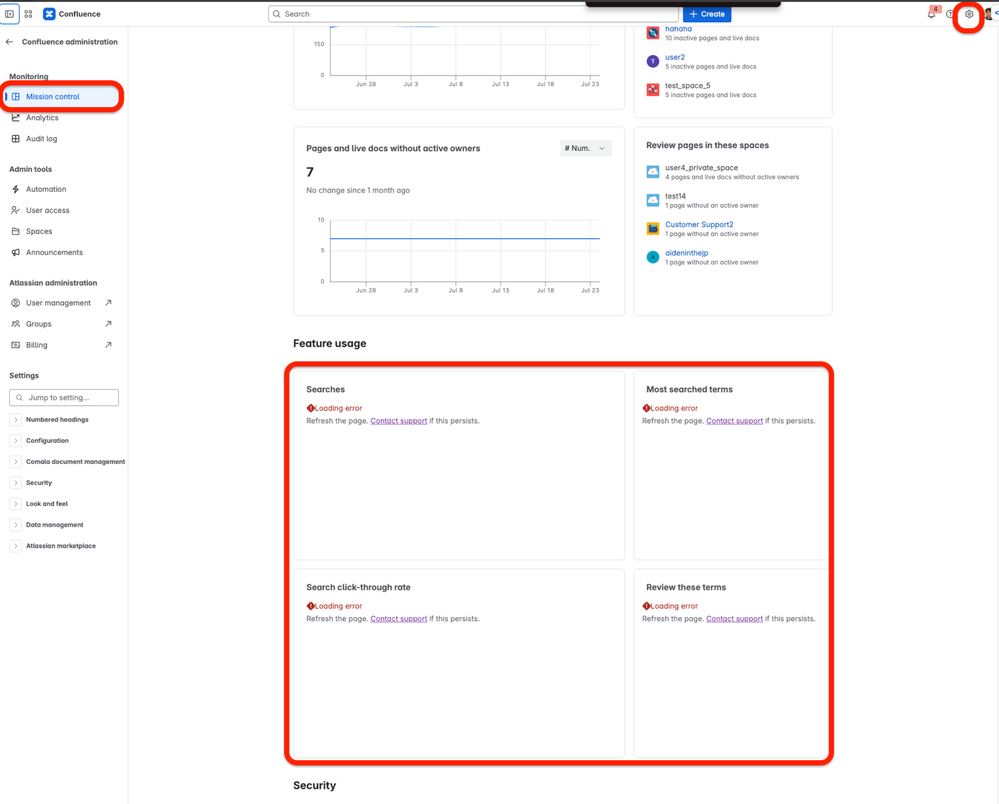Click the Confluence logo icon
Image resolution: width=999 pixels, height=804 pixels.
click(x=49, y=13)
